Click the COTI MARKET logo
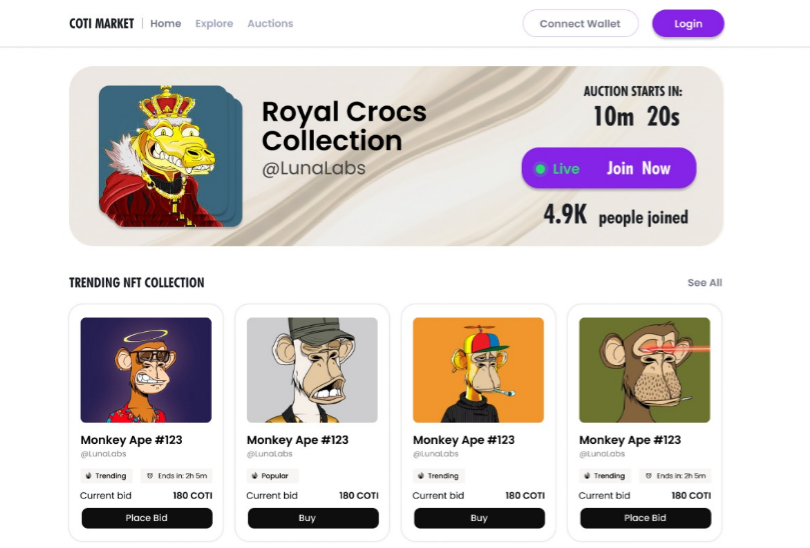Image resolution: width=810 pixels, height=548 pixels. point(101,24)
